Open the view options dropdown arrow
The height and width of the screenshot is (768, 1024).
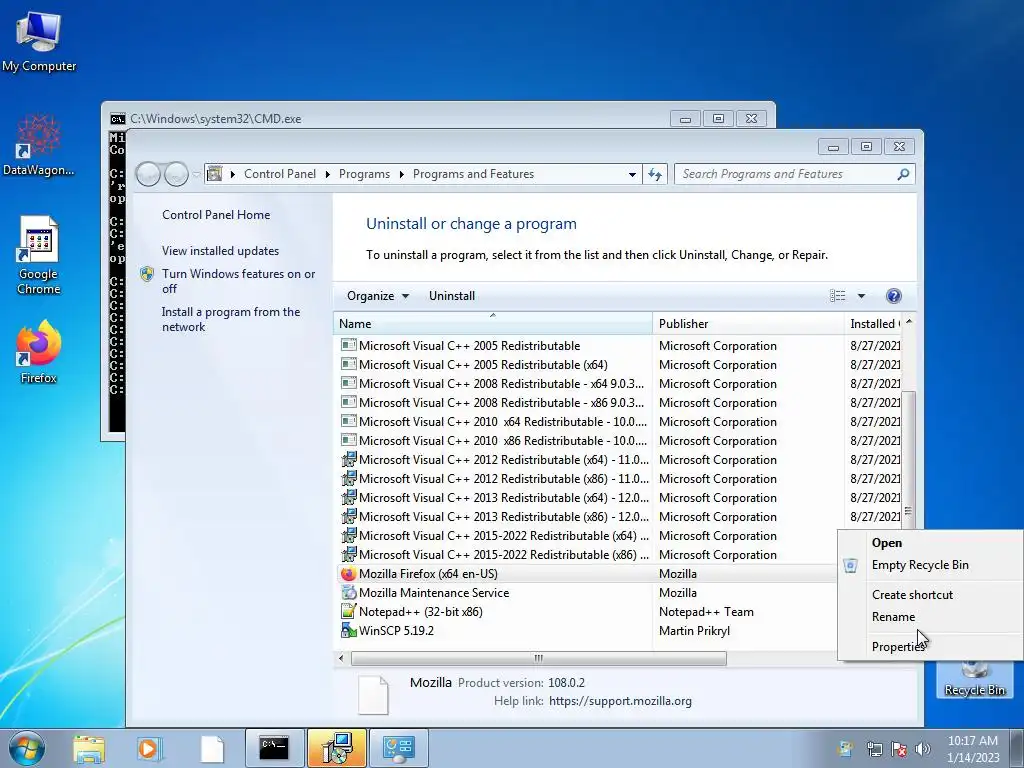point(861,296)
